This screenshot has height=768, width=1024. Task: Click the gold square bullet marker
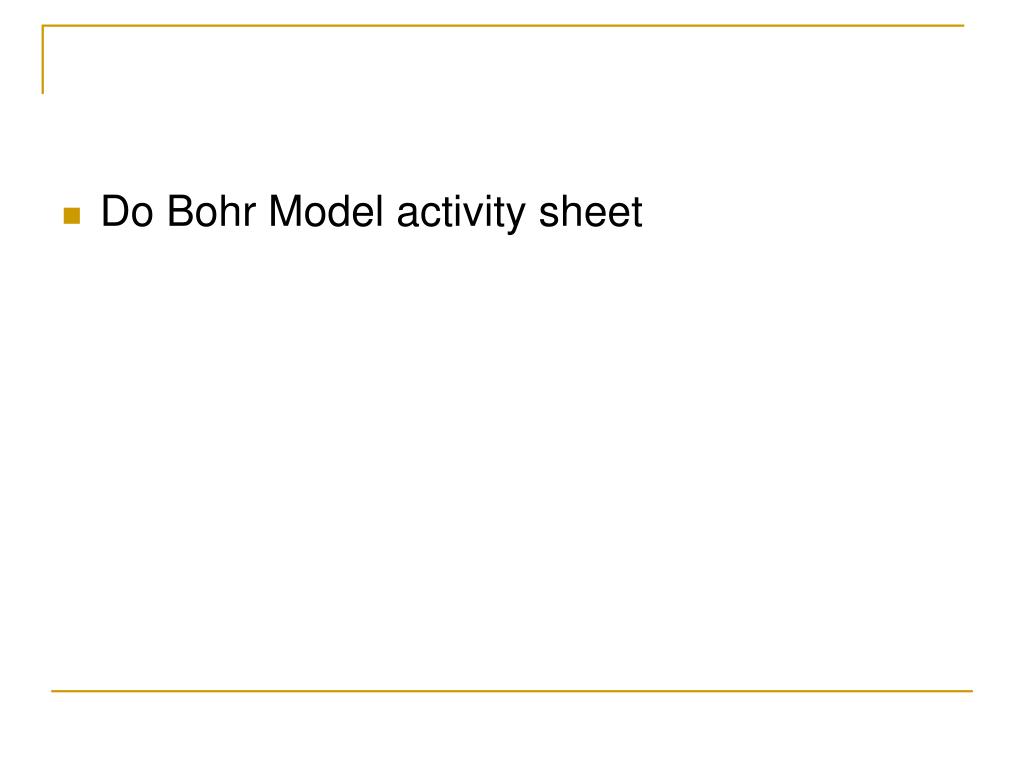click(72, 216)
